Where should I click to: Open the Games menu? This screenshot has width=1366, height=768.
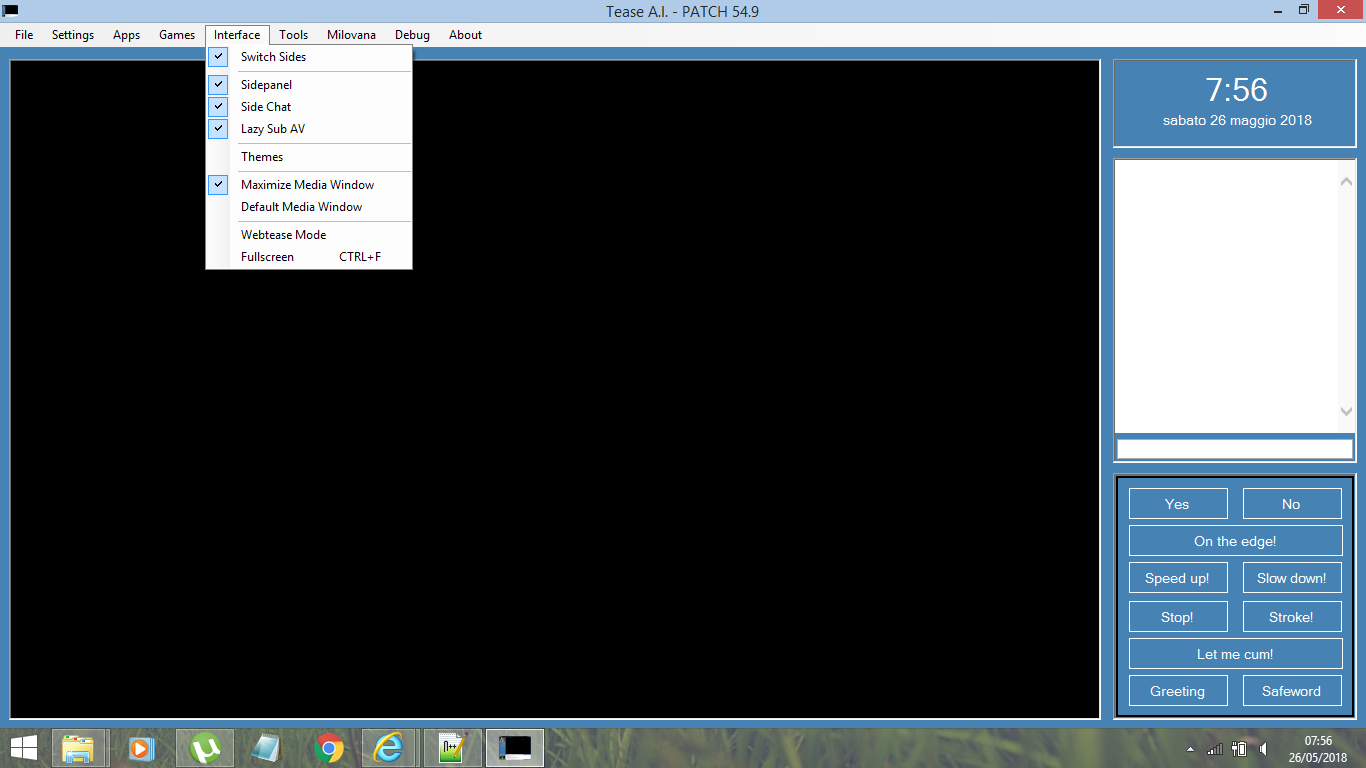click(177, 35)
